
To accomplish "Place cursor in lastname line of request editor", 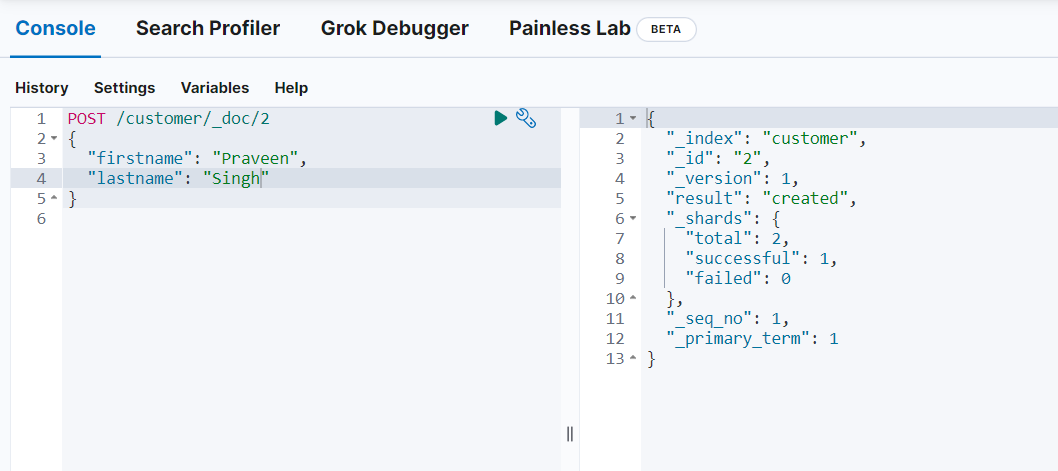I will click(312, 178).
